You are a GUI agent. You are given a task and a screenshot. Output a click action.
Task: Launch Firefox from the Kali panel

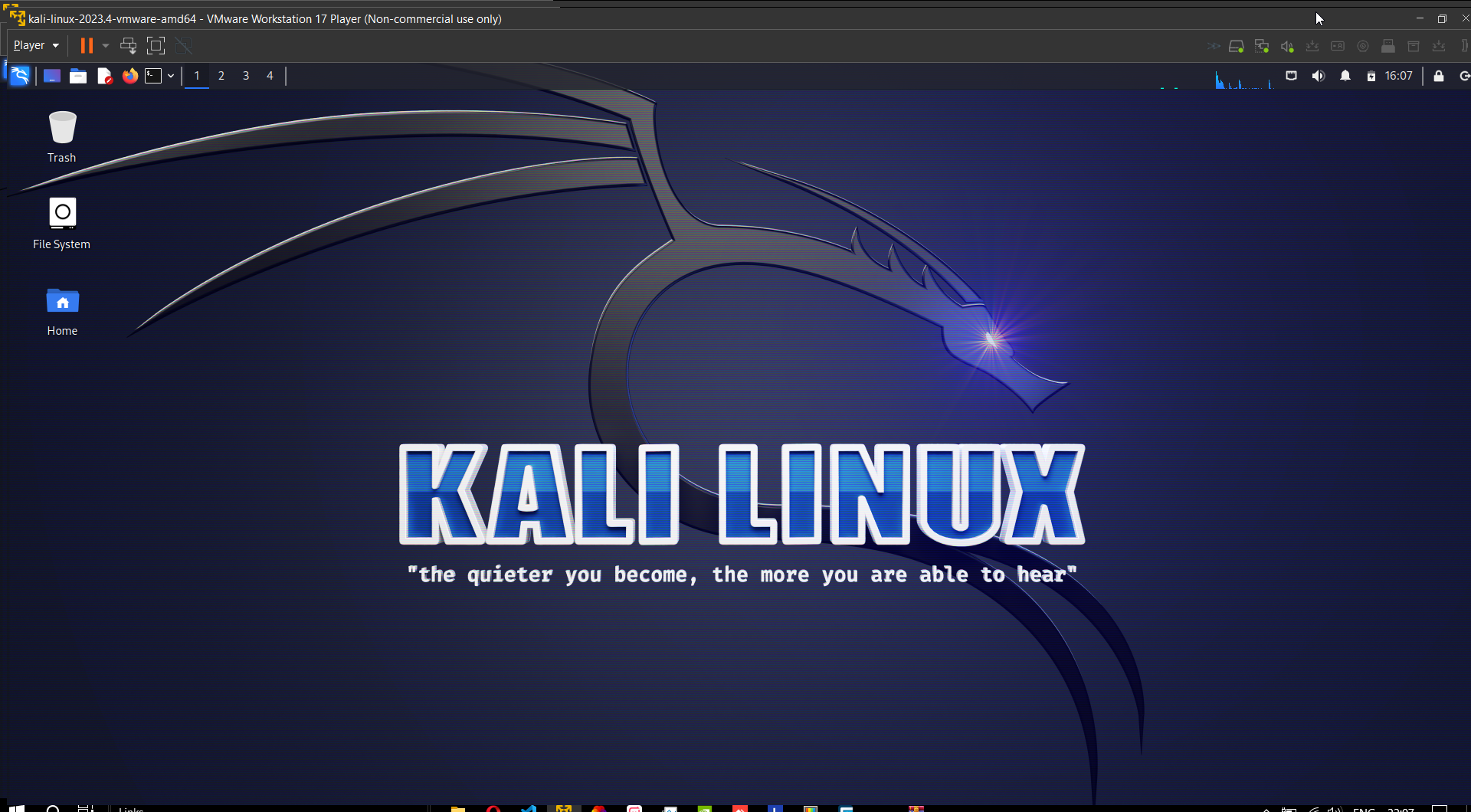pos(130,76)
